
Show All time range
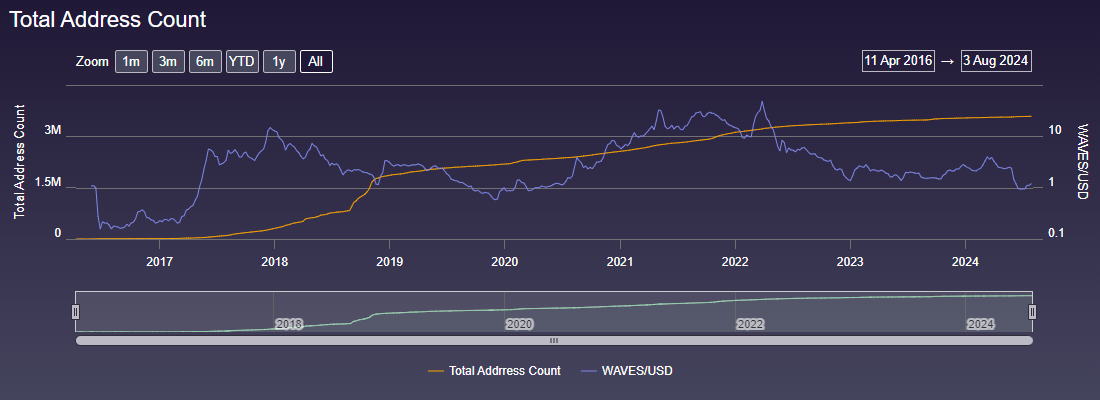click(x=316, y=62)
